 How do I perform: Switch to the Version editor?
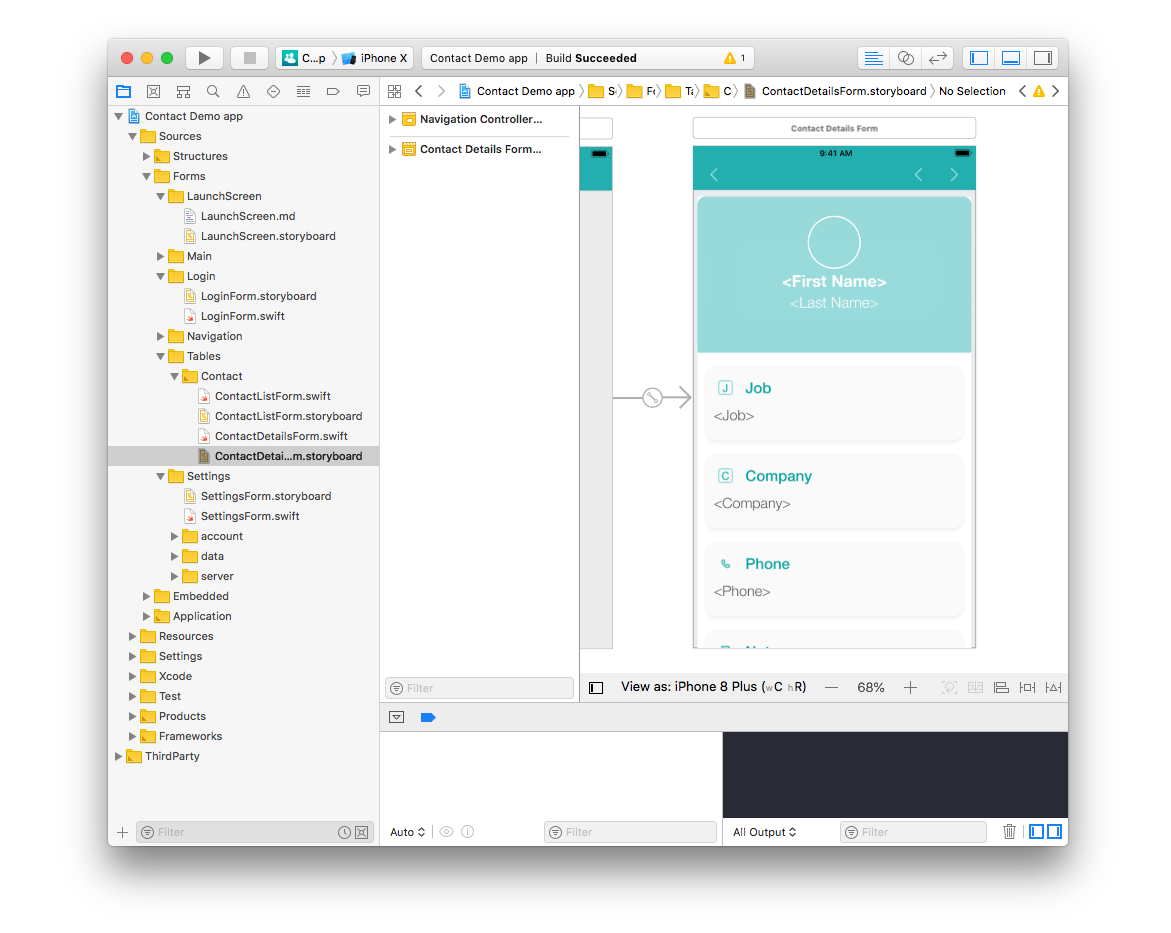click(937, 58)
